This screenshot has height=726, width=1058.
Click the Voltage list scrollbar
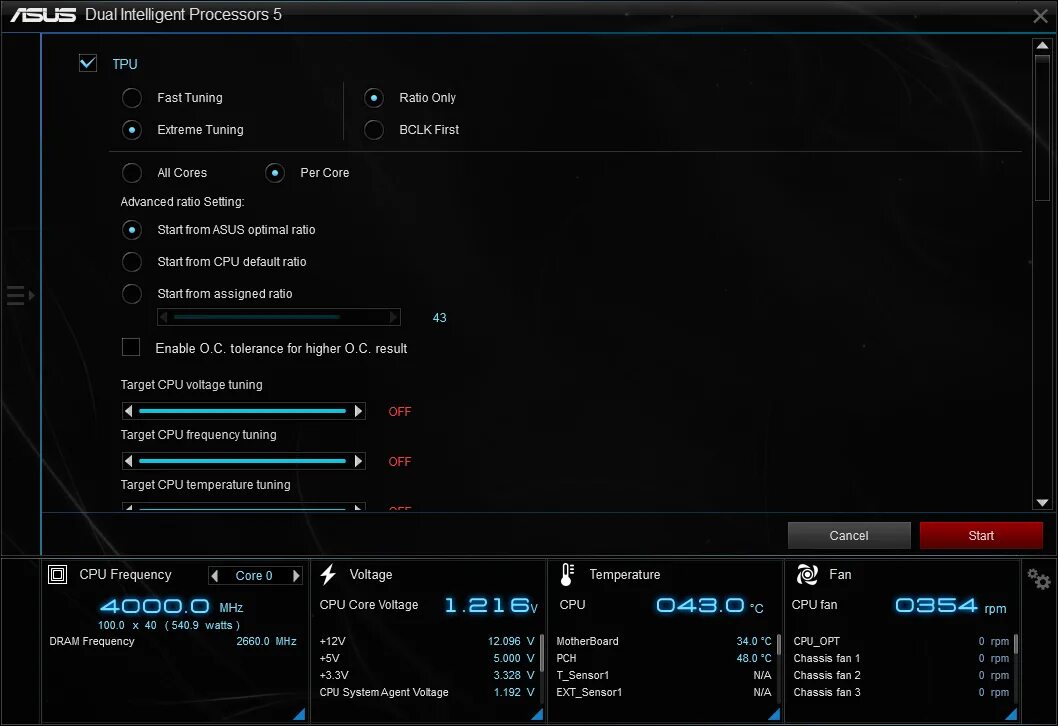(542, 652)
